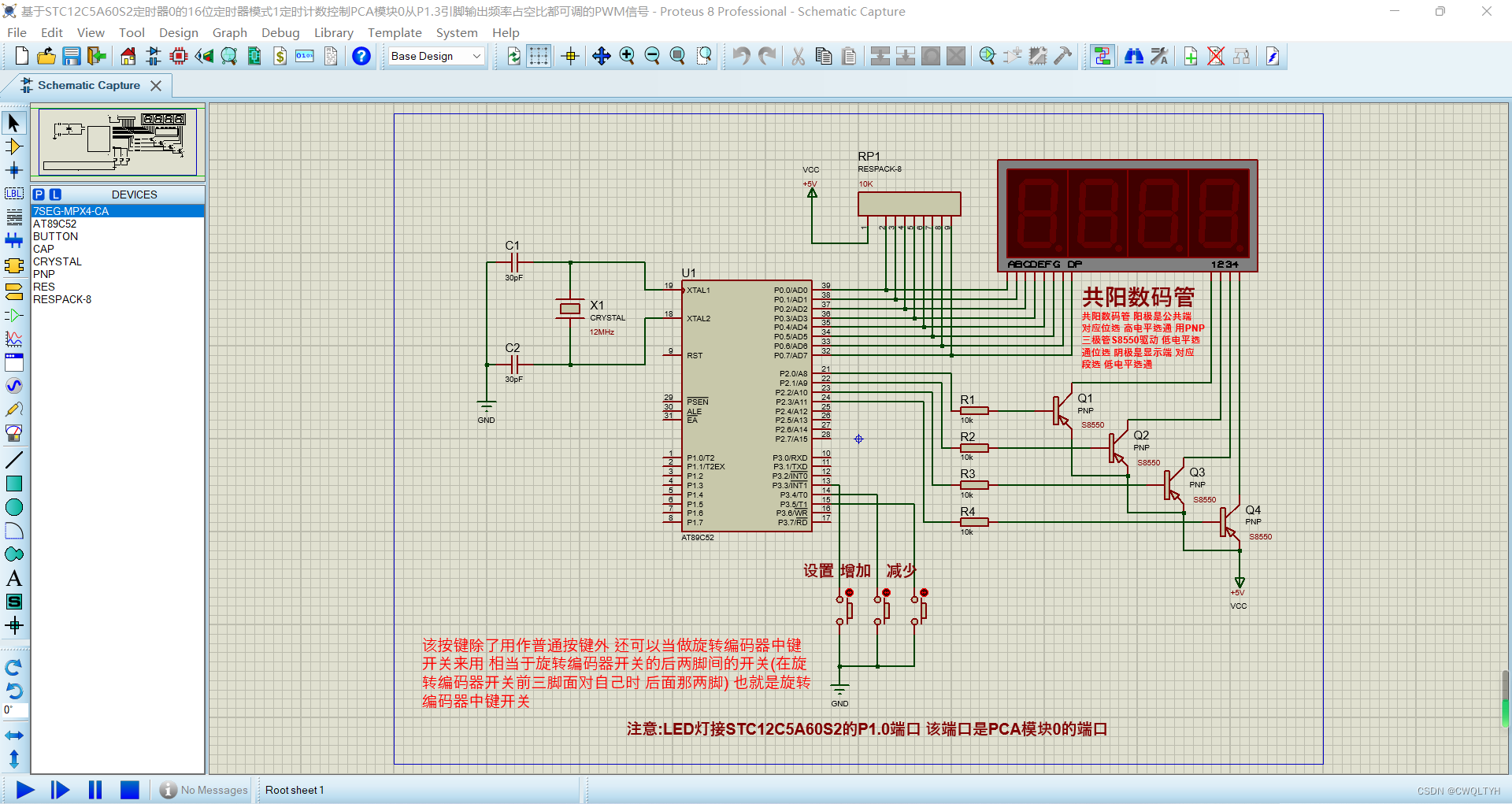Click the Copy to clipboard icon
The width and height of the screenshot is (1512, 804).
point(824,56)
